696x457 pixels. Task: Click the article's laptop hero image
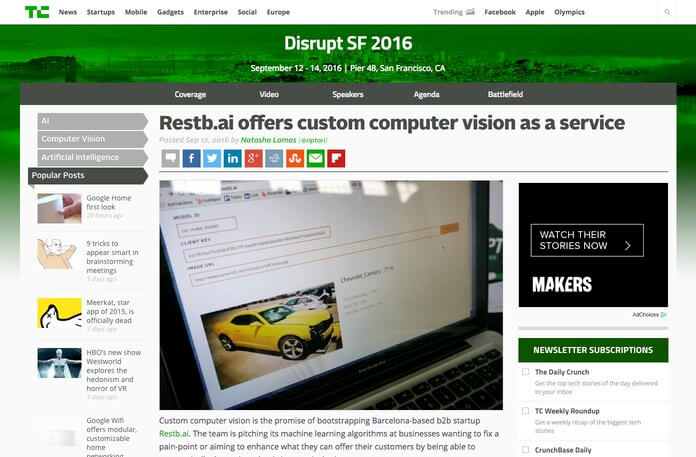click(331, 295)
